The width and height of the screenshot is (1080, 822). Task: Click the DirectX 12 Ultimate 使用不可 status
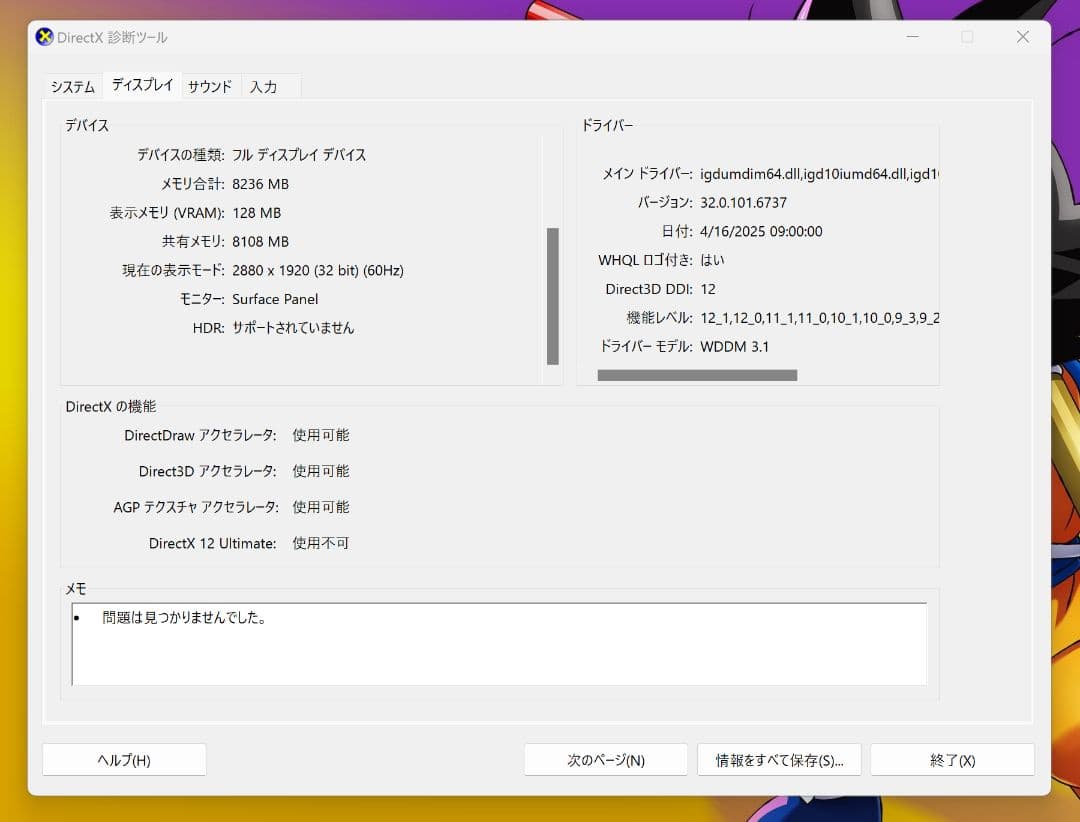(320, 543)
